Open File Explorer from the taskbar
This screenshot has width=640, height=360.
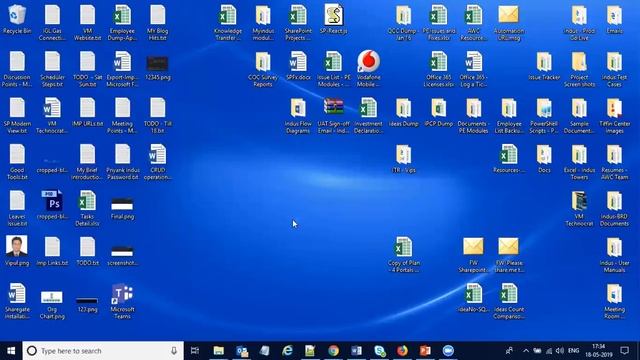219,351
